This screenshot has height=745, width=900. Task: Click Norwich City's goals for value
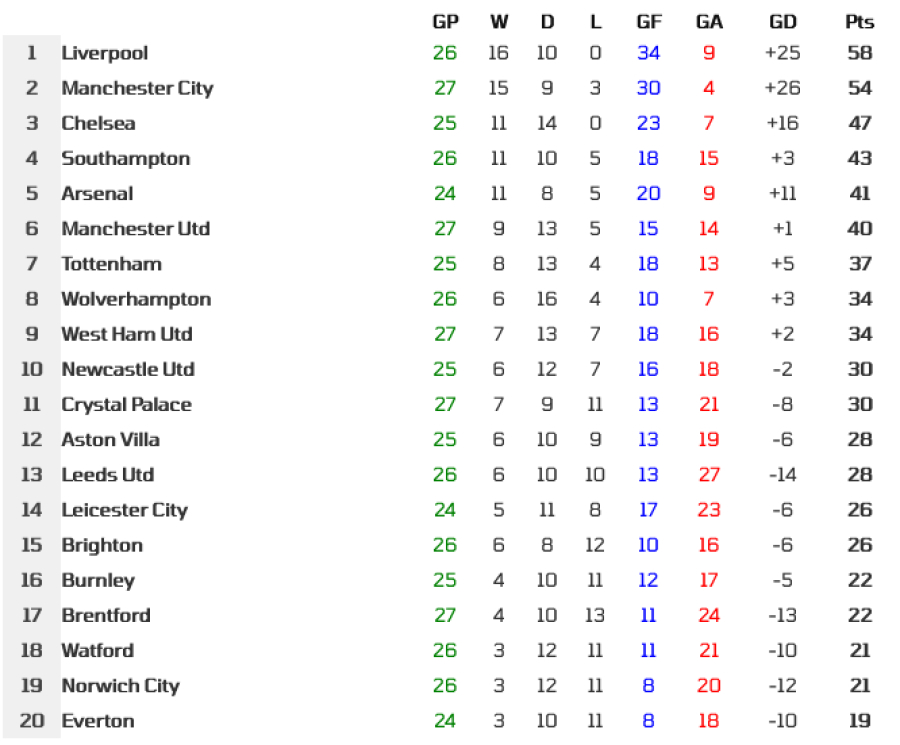(x=649, y=685)
